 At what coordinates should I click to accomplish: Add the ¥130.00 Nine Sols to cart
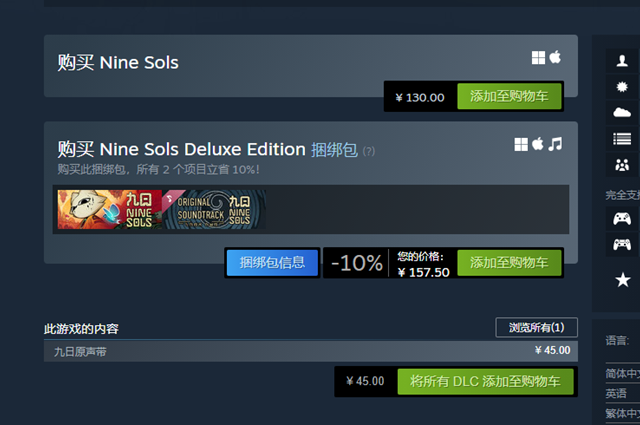509,97
